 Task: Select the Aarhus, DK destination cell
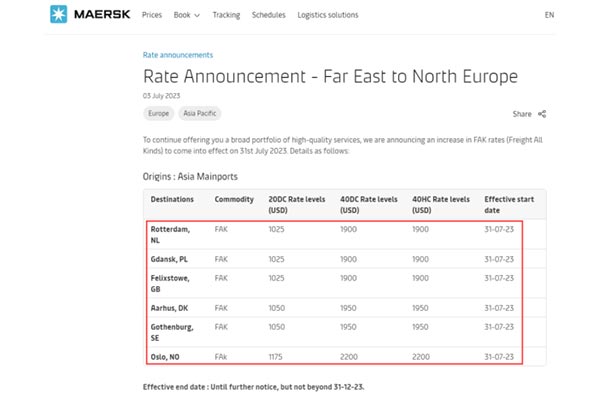point(169,308)
